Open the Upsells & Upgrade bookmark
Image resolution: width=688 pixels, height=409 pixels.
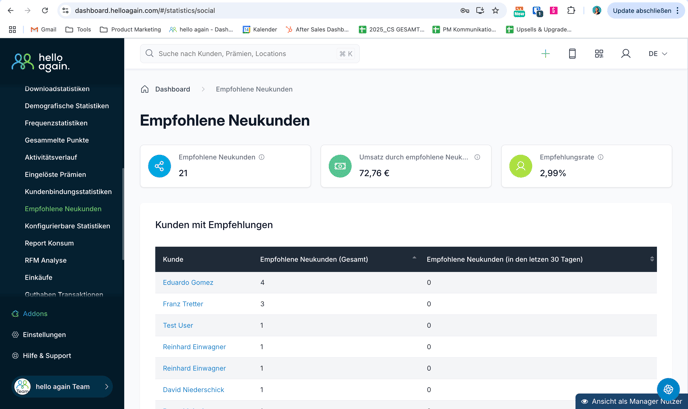538,29
